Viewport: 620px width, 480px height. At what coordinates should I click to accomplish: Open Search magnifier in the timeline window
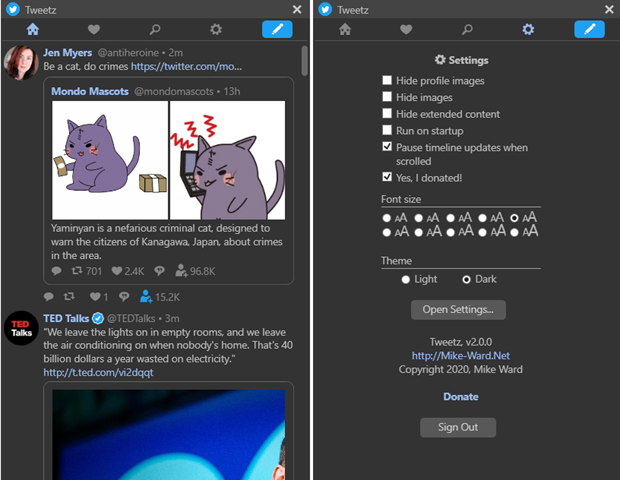click(x=155, y=29)
